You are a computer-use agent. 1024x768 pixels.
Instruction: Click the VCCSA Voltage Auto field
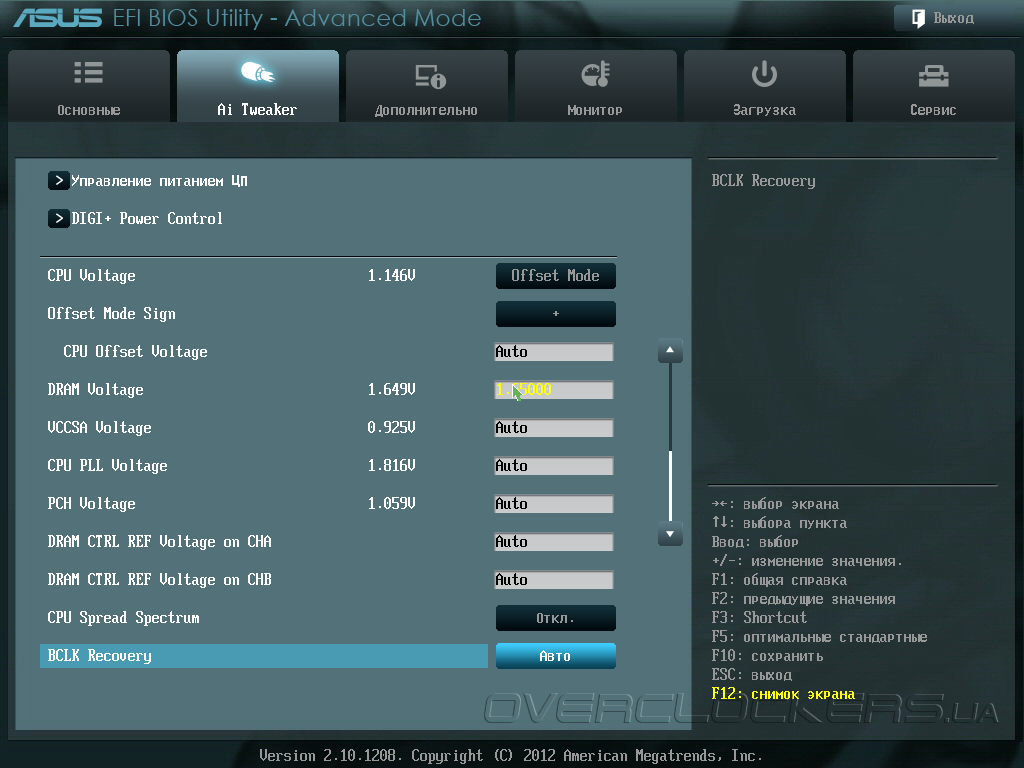pos(554,428)
